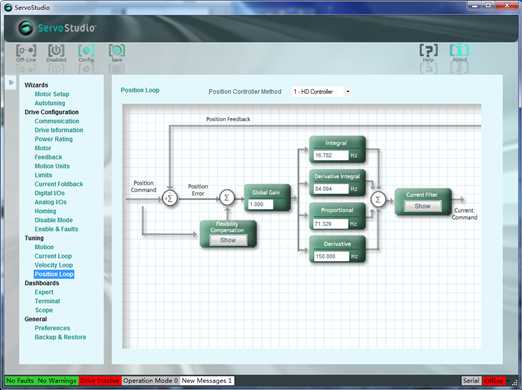Click the red drive status indicator
The image size is (522, 390).
coord(100,381)
